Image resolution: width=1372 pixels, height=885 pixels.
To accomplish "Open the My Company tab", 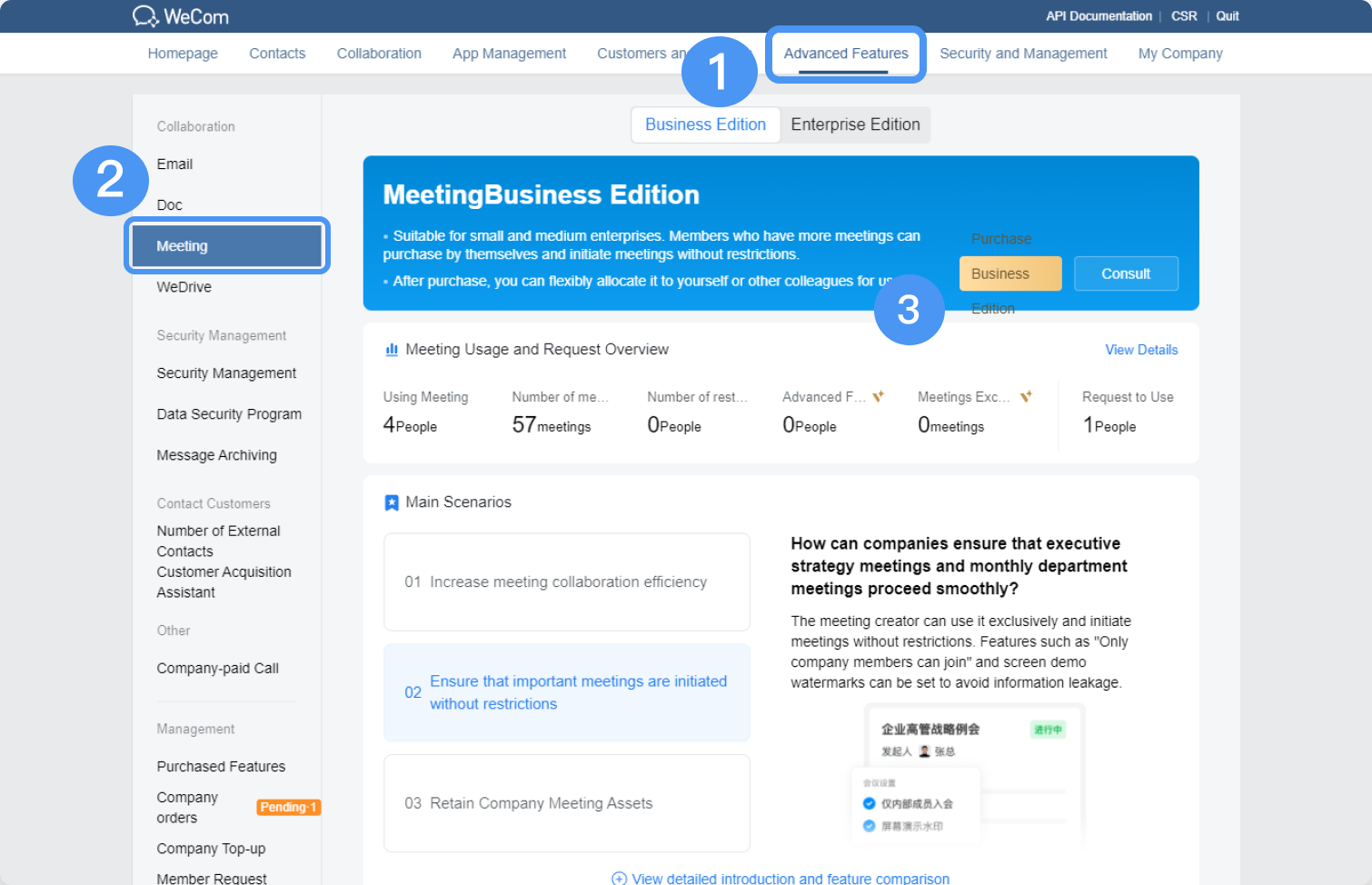I will [x=1180, y=54].
